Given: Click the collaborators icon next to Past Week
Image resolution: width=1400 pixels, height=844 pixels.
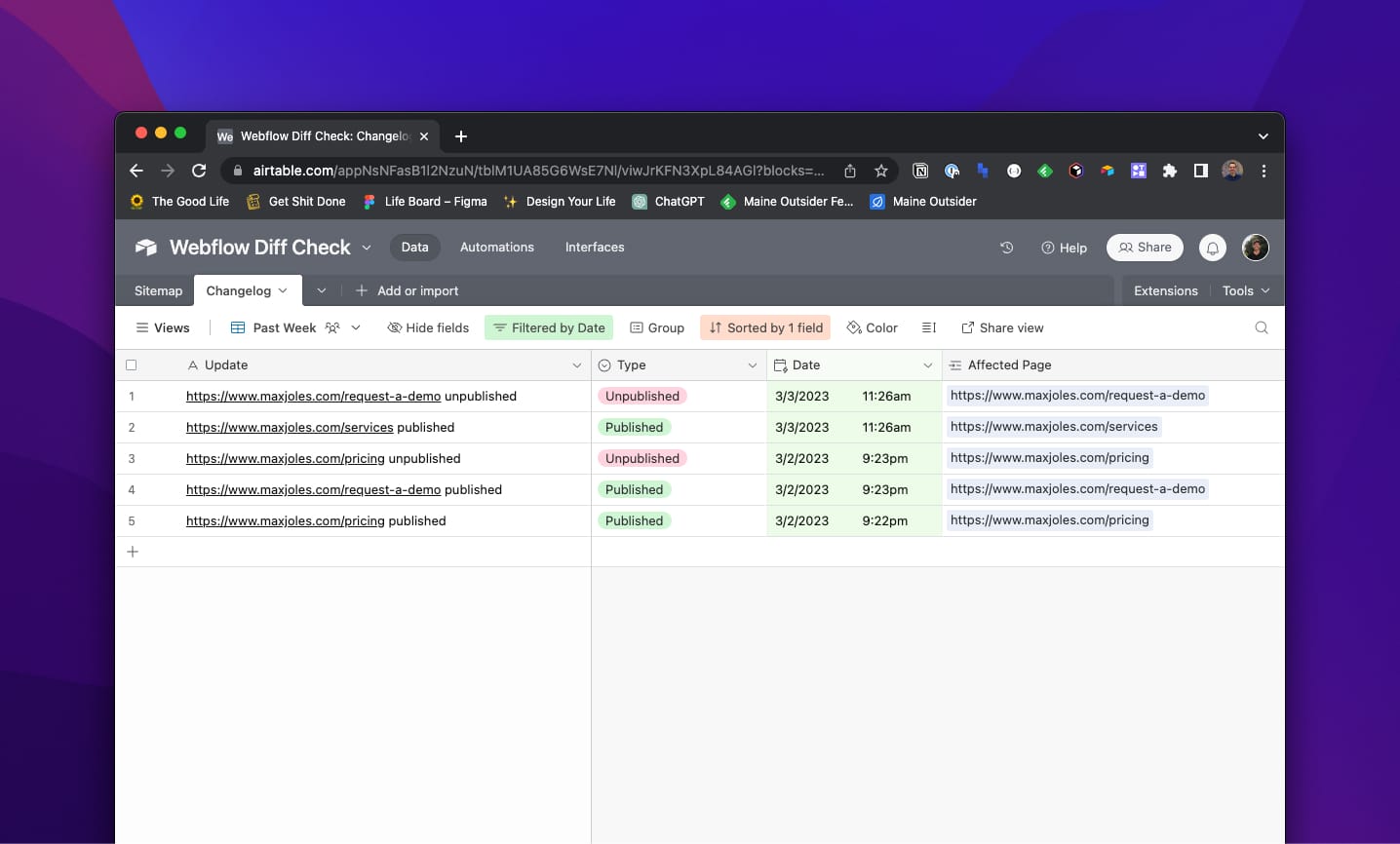Looking at the screenshot, I should [334, 327].
